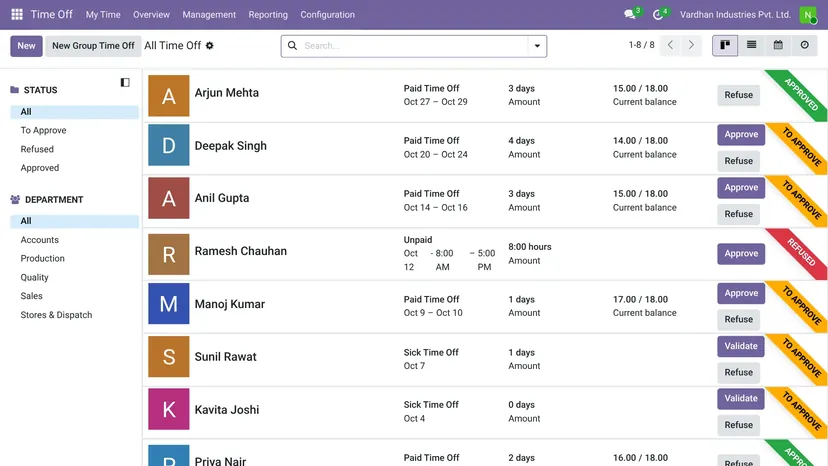Switch to kanban view
Screen dimensions: 828x466
[x=725, y=45]
